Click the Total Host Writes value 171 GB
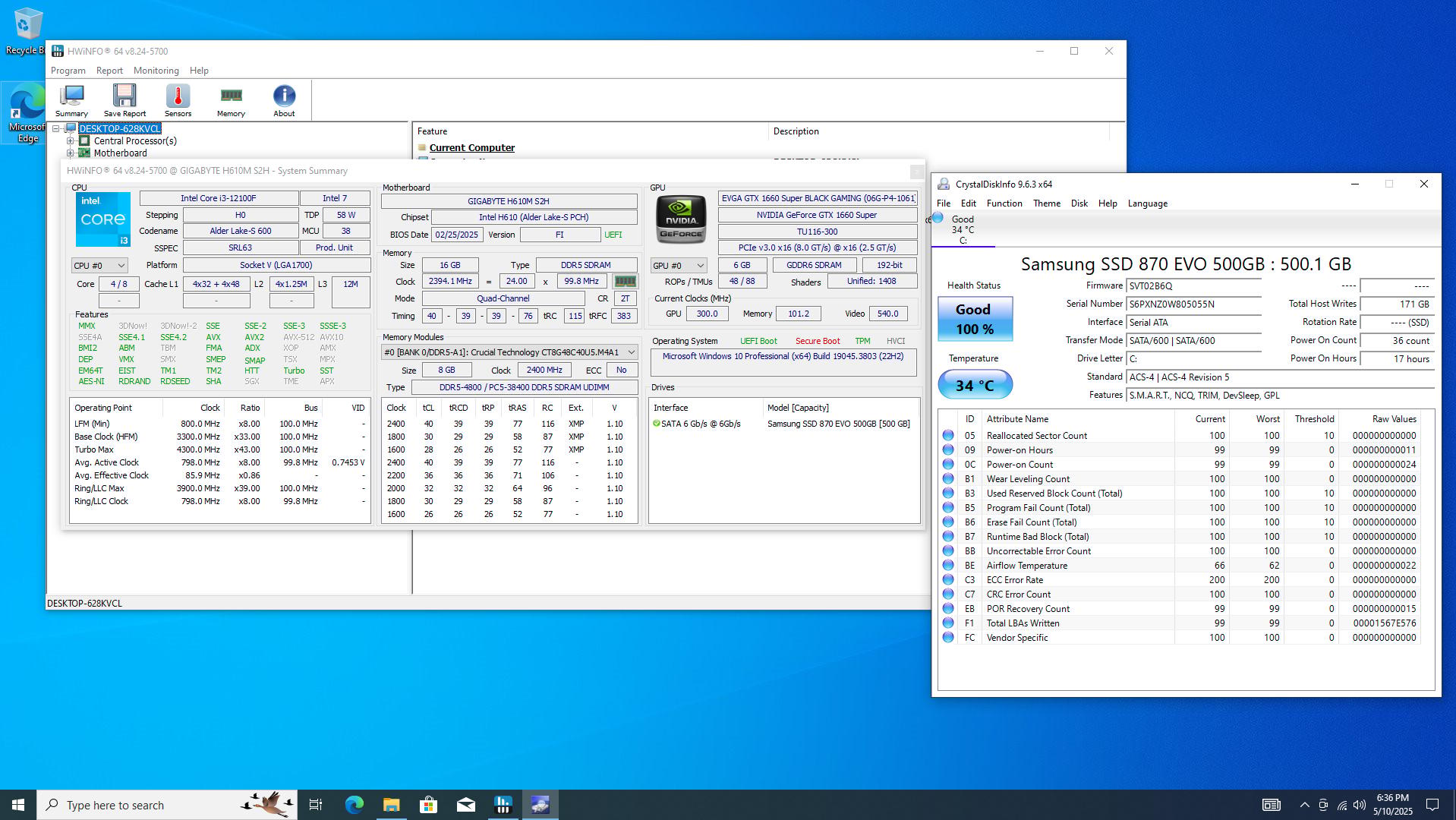The image size is (1456, 820). pyautogui.click(x=1397, y=304)
